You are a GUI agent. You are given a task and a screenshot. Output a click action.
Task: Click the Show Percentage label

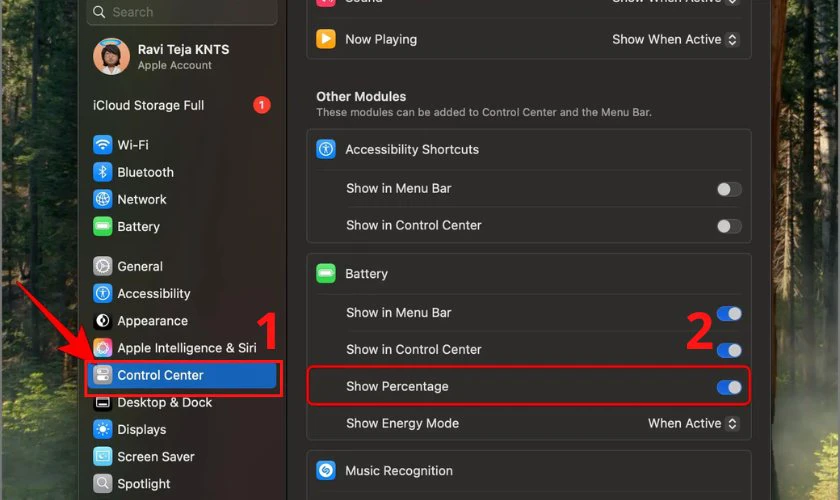(x=397, y=386)
